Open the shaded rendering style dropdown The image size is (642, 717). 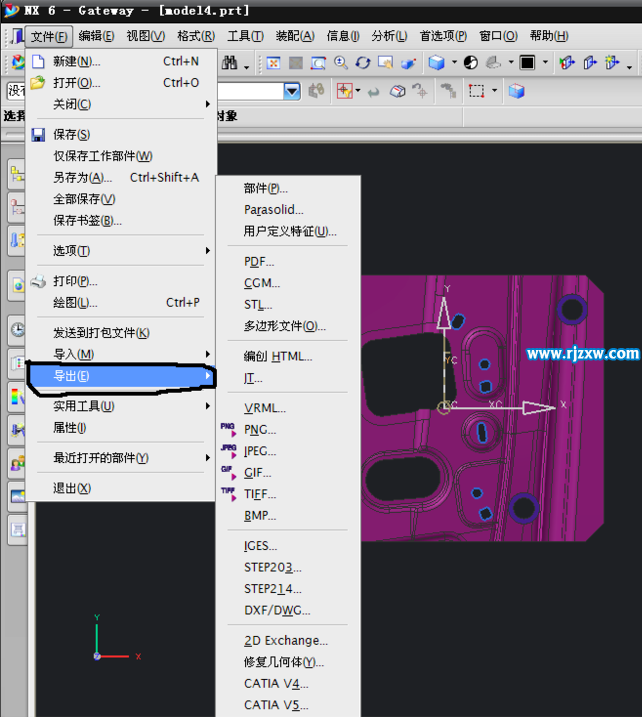pos(455,63)
